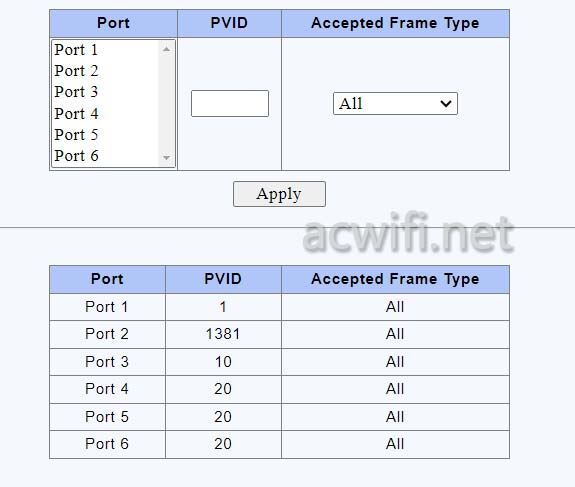
Task: Open the Accepted Frame Type dropdown
Action: click(395, 103)
